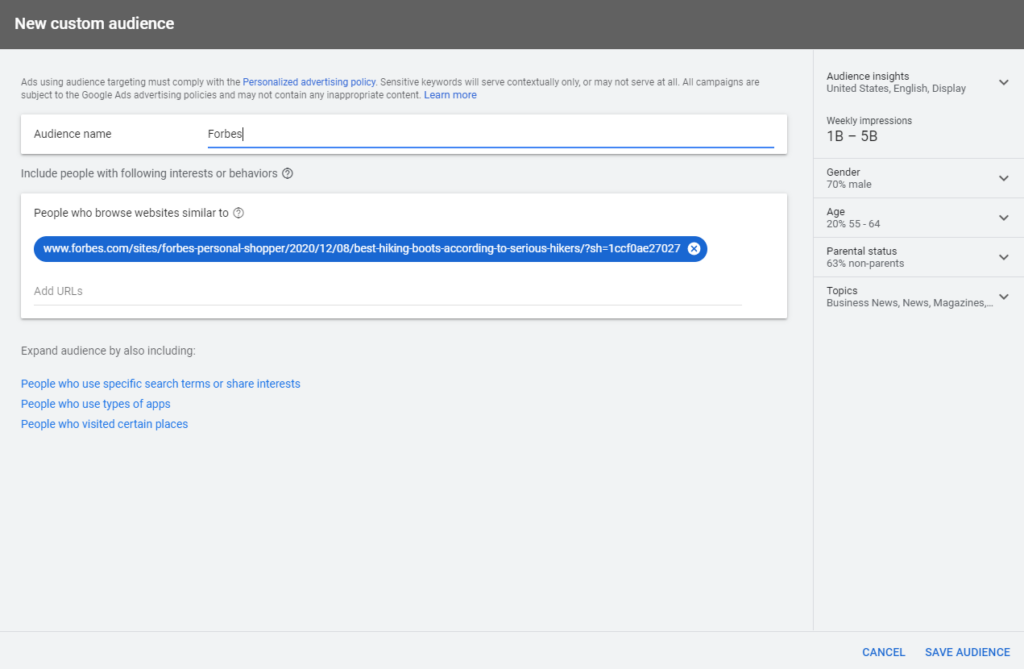The width and height of the screenshot is (1024, 669).
Task: Click the '70% male' gender value
Action: click(848, 185)
